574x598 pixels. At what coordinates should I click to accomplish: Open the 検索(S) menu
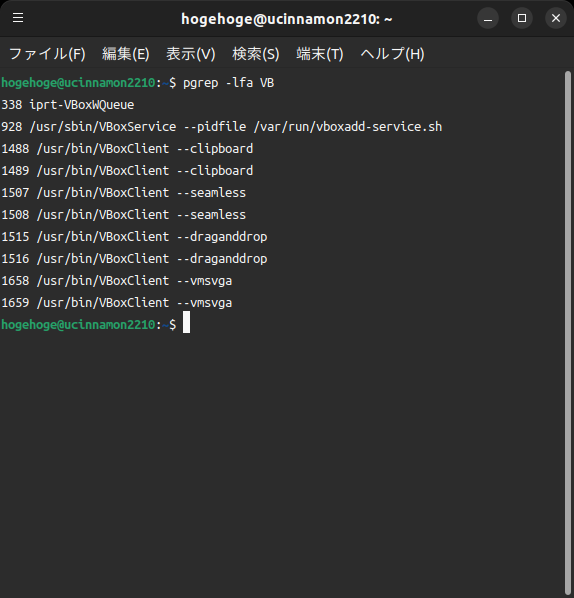click(256, 54)
